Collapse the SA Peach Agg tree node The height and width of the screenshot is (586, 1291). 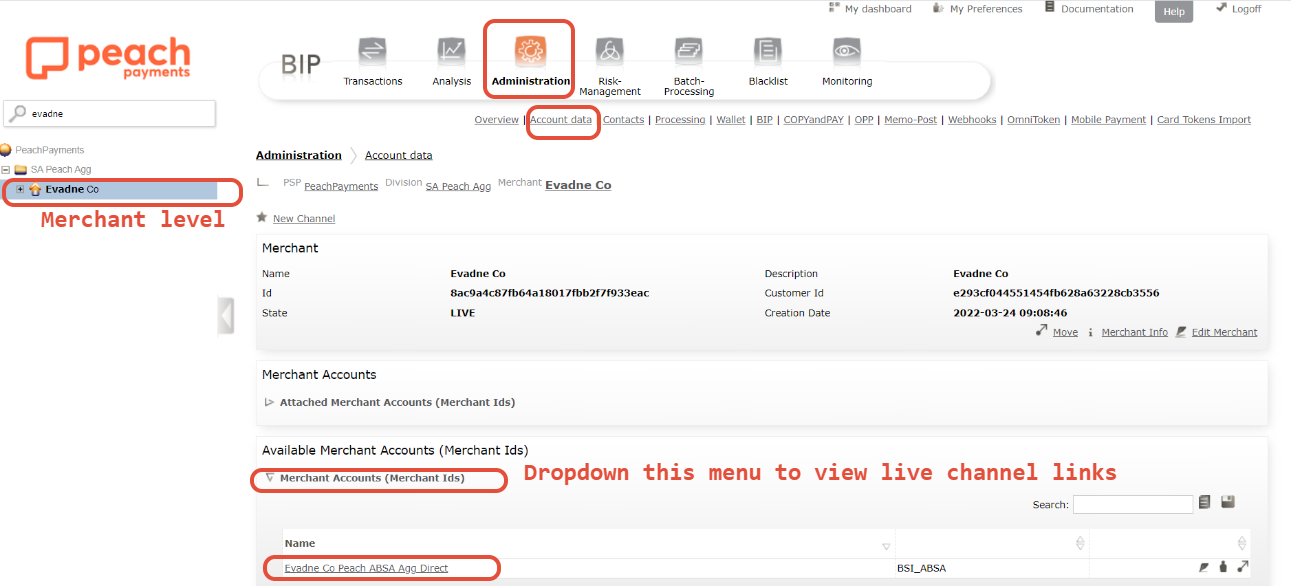[6, 170]
